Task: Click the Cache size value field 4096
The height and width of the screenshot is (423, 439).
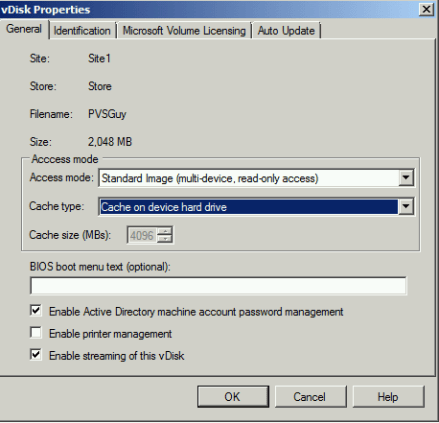Action: [x=142, y=235]
